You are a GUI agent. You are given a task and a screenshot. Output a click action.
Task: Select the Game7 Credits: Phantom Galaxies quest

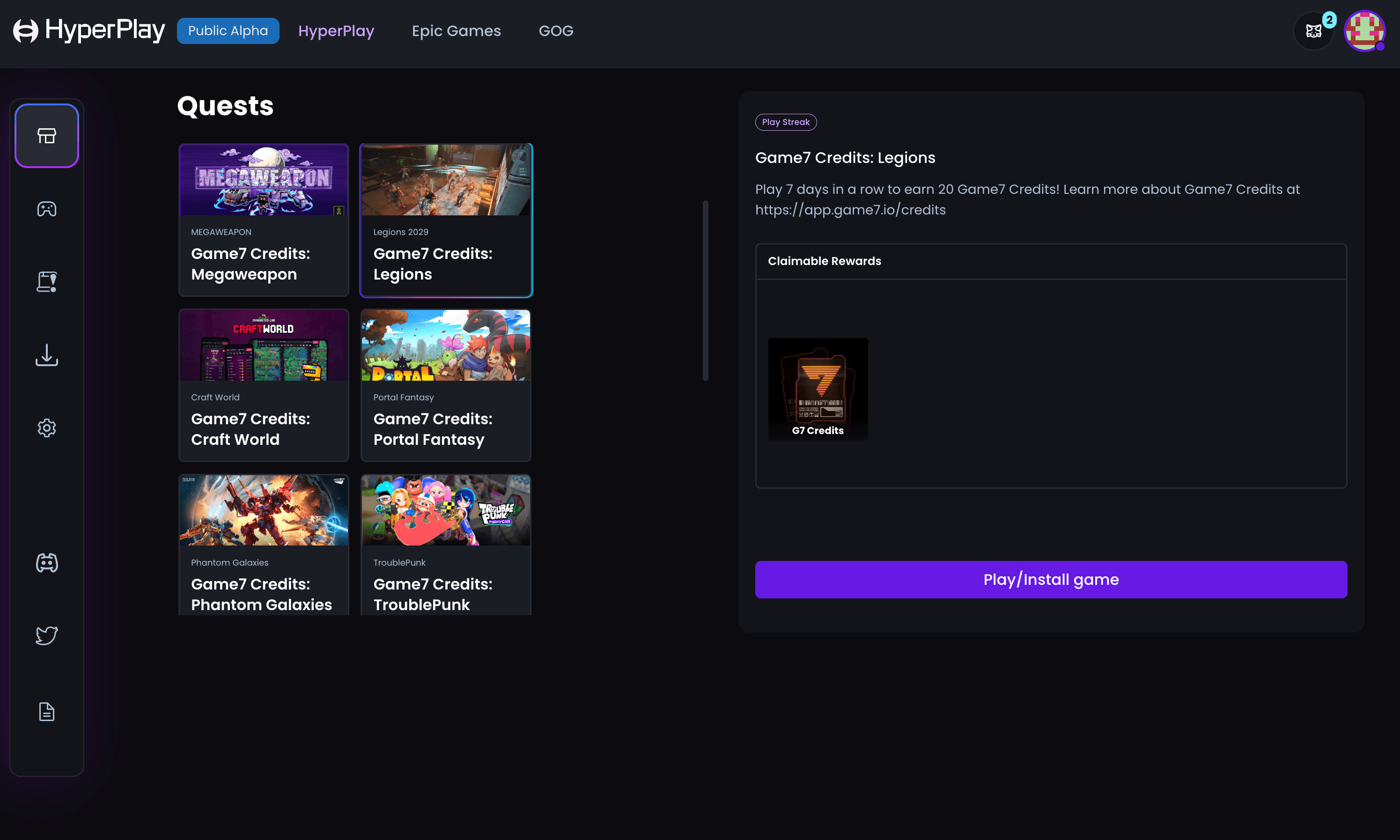pyautogui.click(x=264, y=545)
